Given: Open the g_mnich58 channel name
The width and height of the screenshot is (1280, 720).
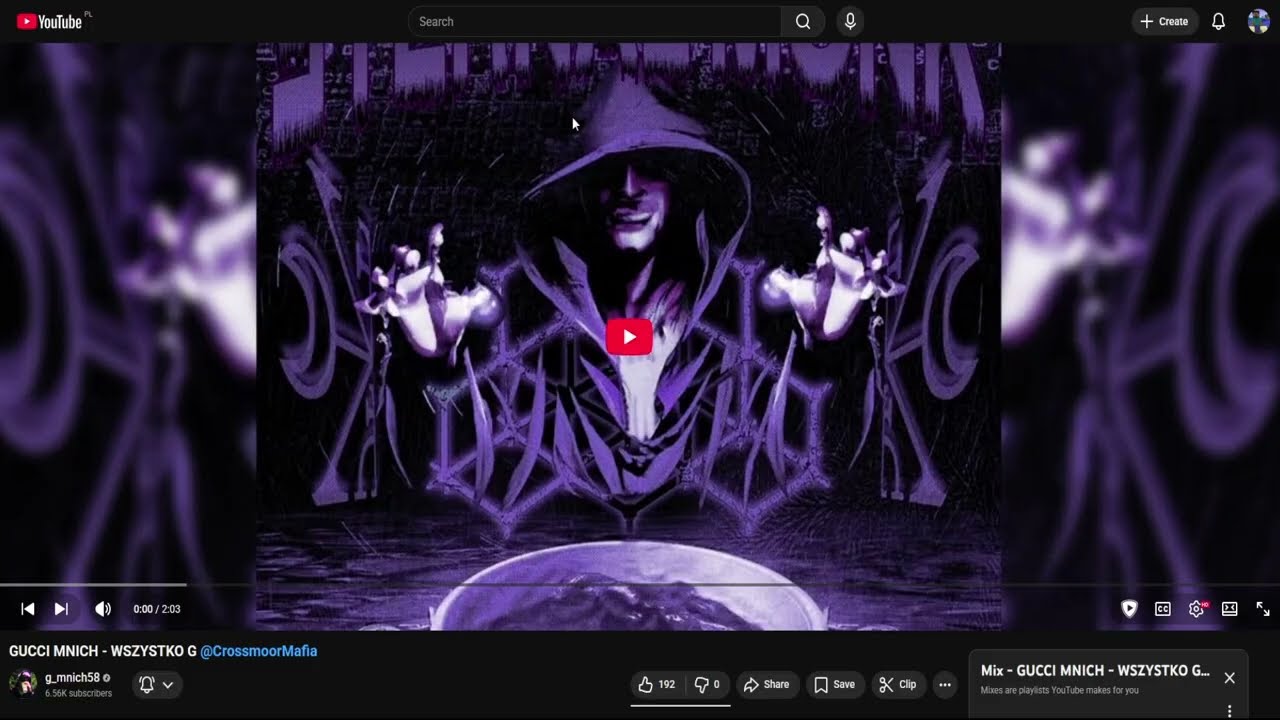Looking at the screenshot, I should pyautogui.click(x=72, y=678).
